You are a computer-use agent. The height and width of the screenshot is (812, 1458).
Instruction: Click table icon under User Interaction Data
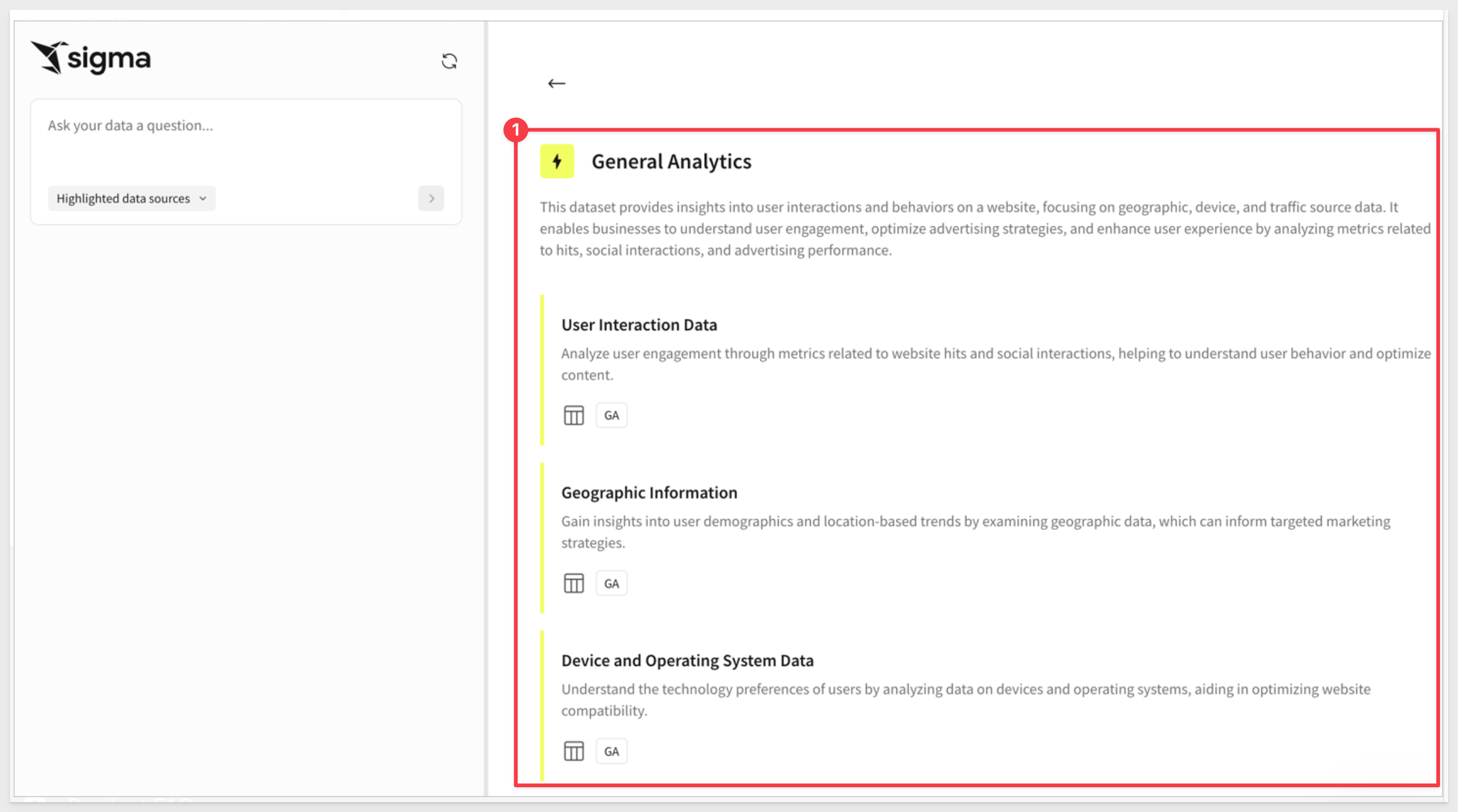573,415
